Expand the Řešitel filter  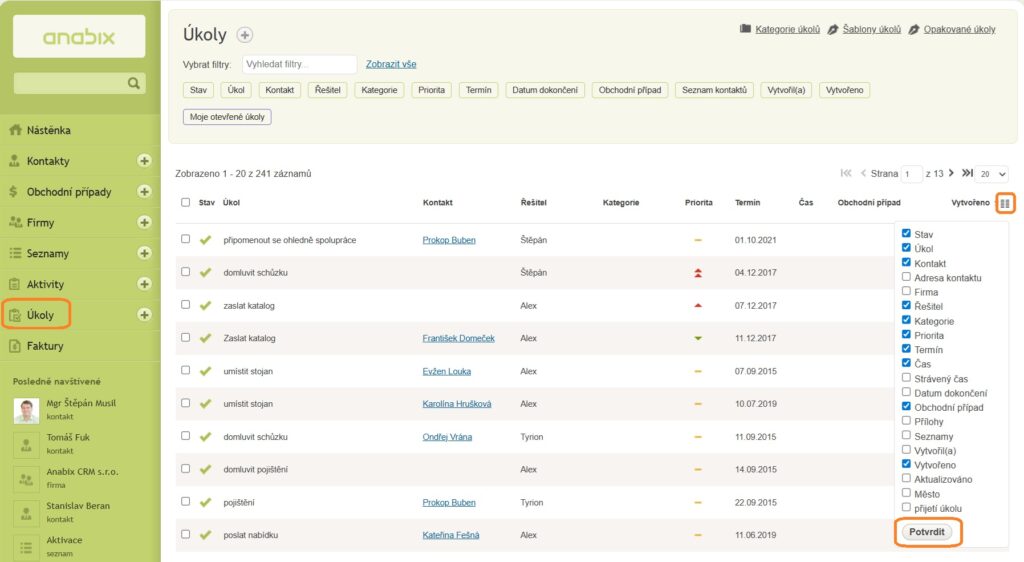click(x=328, y=90)
